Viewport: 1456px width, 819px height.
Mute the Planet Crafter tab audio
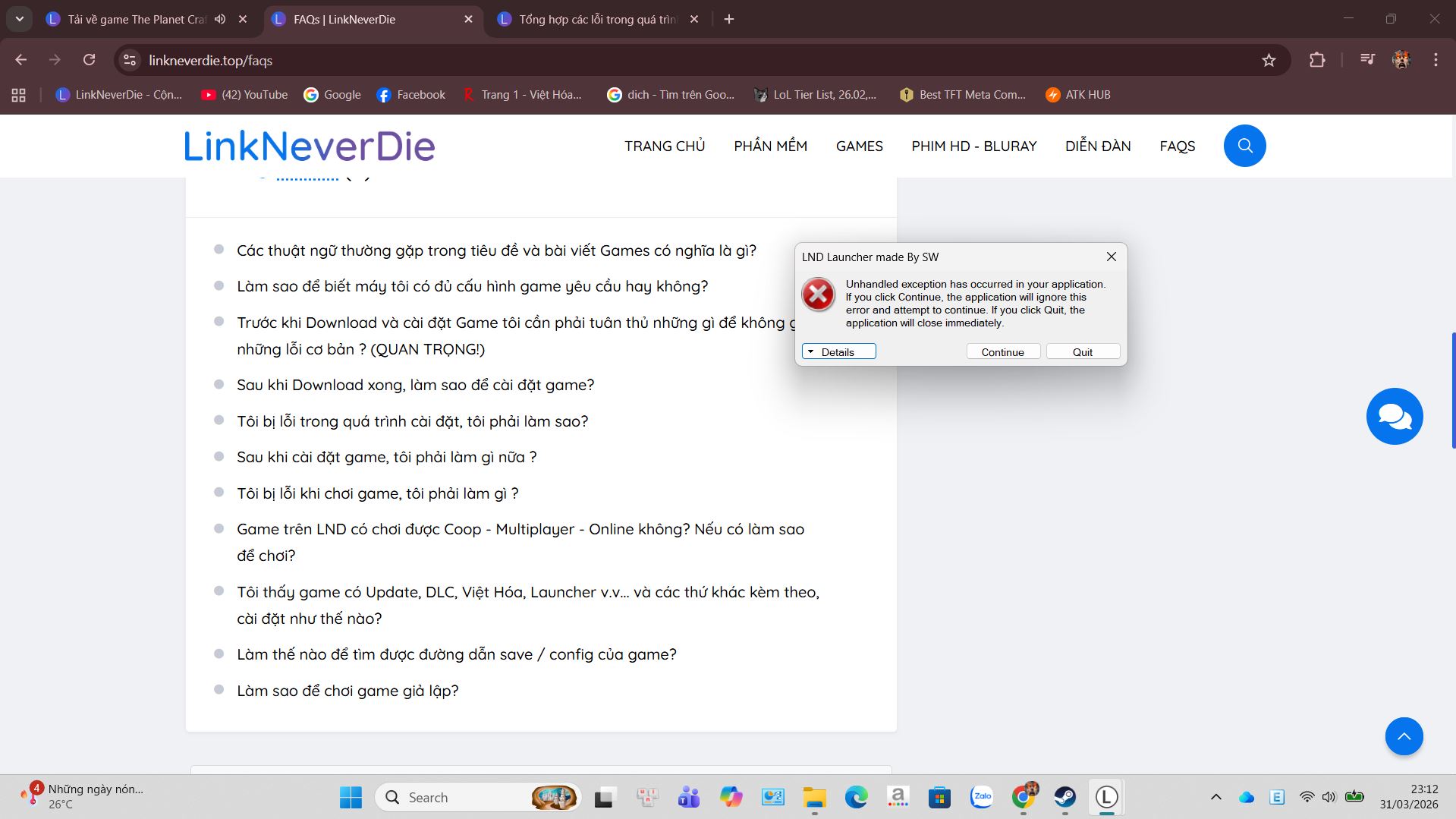(220, 19)
